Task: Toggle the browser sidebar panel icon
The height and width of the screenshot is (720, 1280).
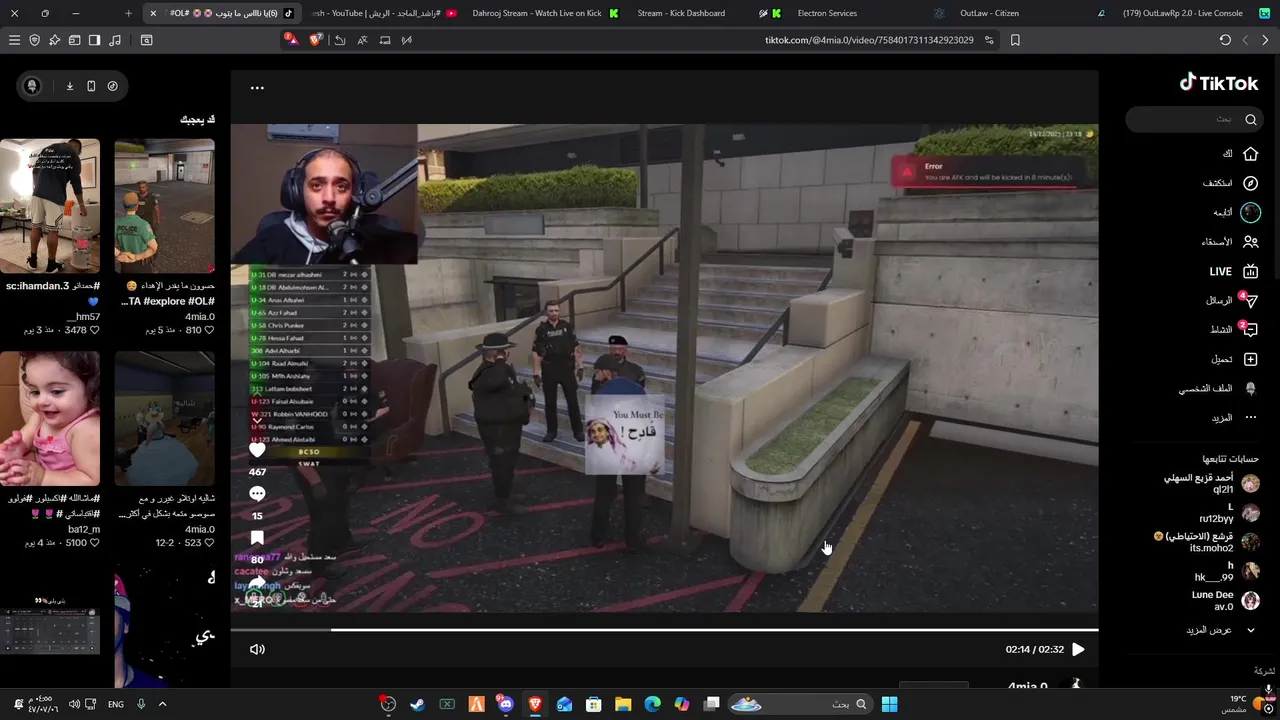Action: click(x=94, y=40)
